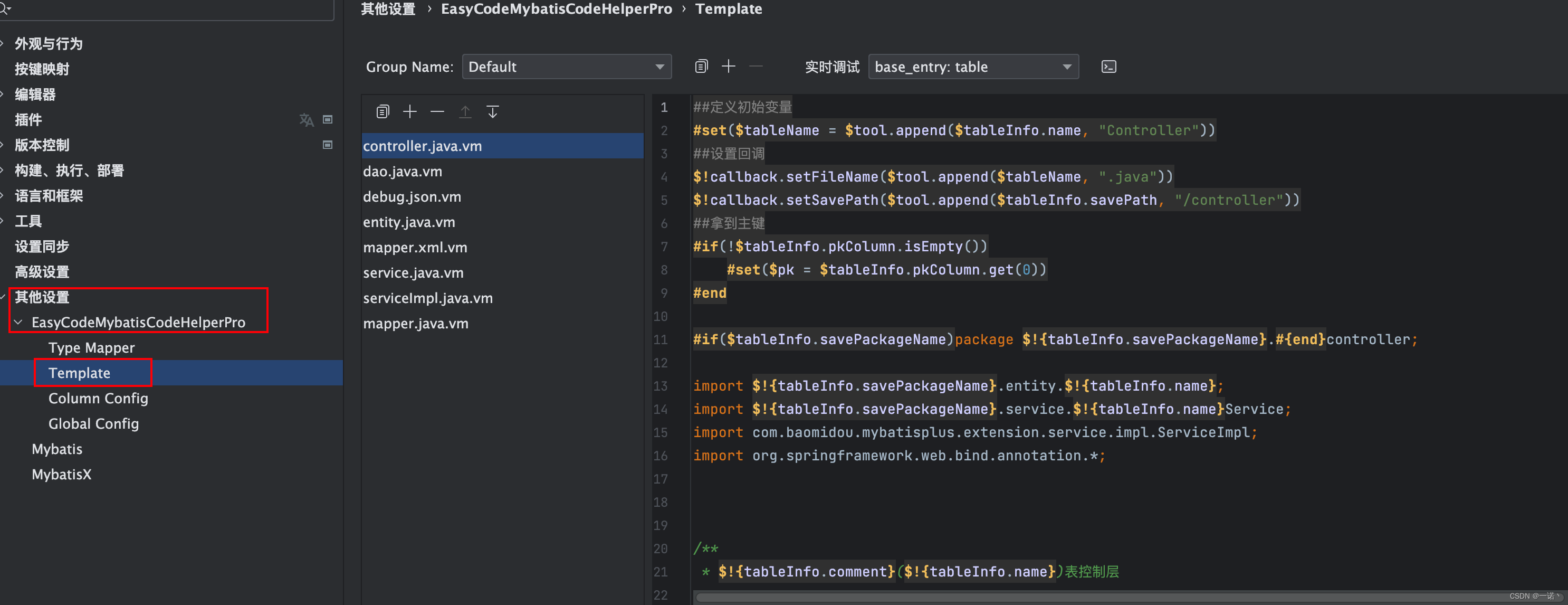Export template using the up-arrow icon

pyautogui.click(x=464, y=111)
